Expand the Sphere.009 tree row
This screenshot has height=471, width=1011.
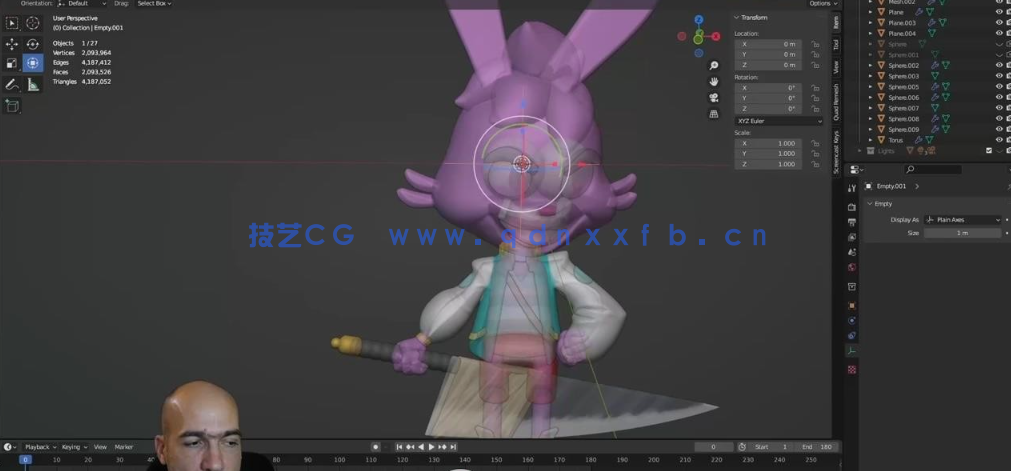coord(870,130)
